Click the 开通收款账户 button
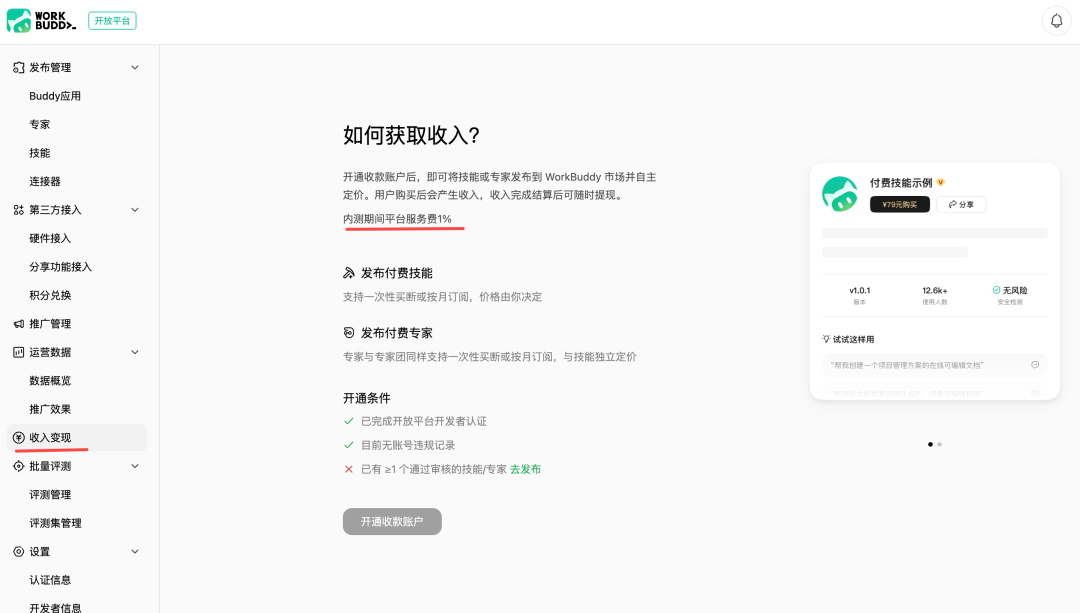The height and width of the screenshot is (613, 1080). point(392,521)
